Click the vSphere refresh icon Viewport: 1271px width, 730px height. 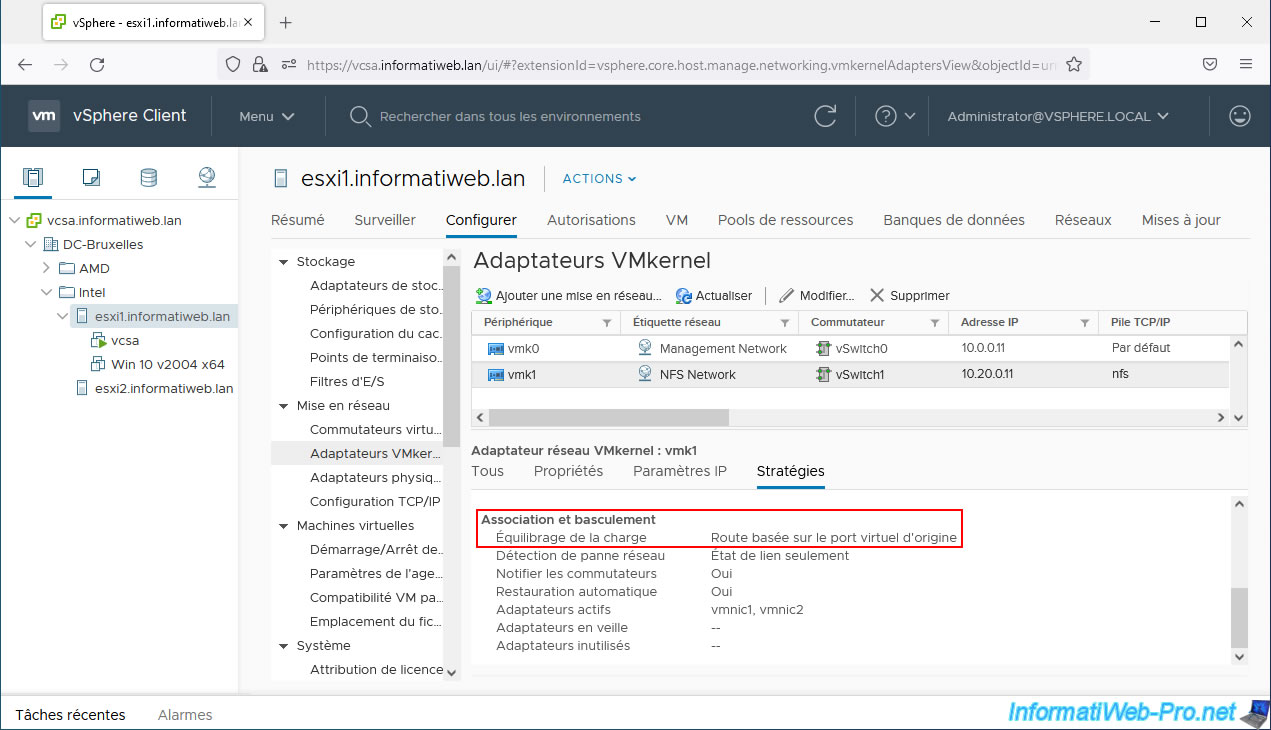tap(825, 116)
